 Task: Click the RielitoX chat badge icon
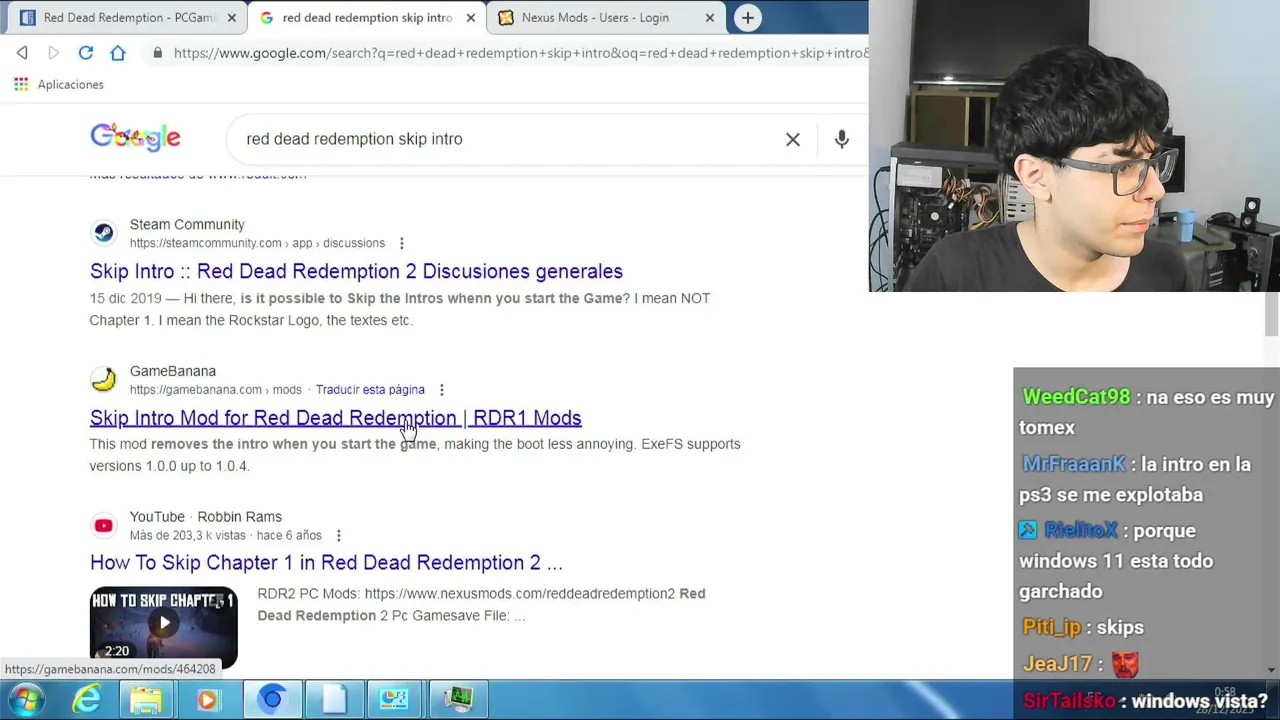(x=1029, y=530)
